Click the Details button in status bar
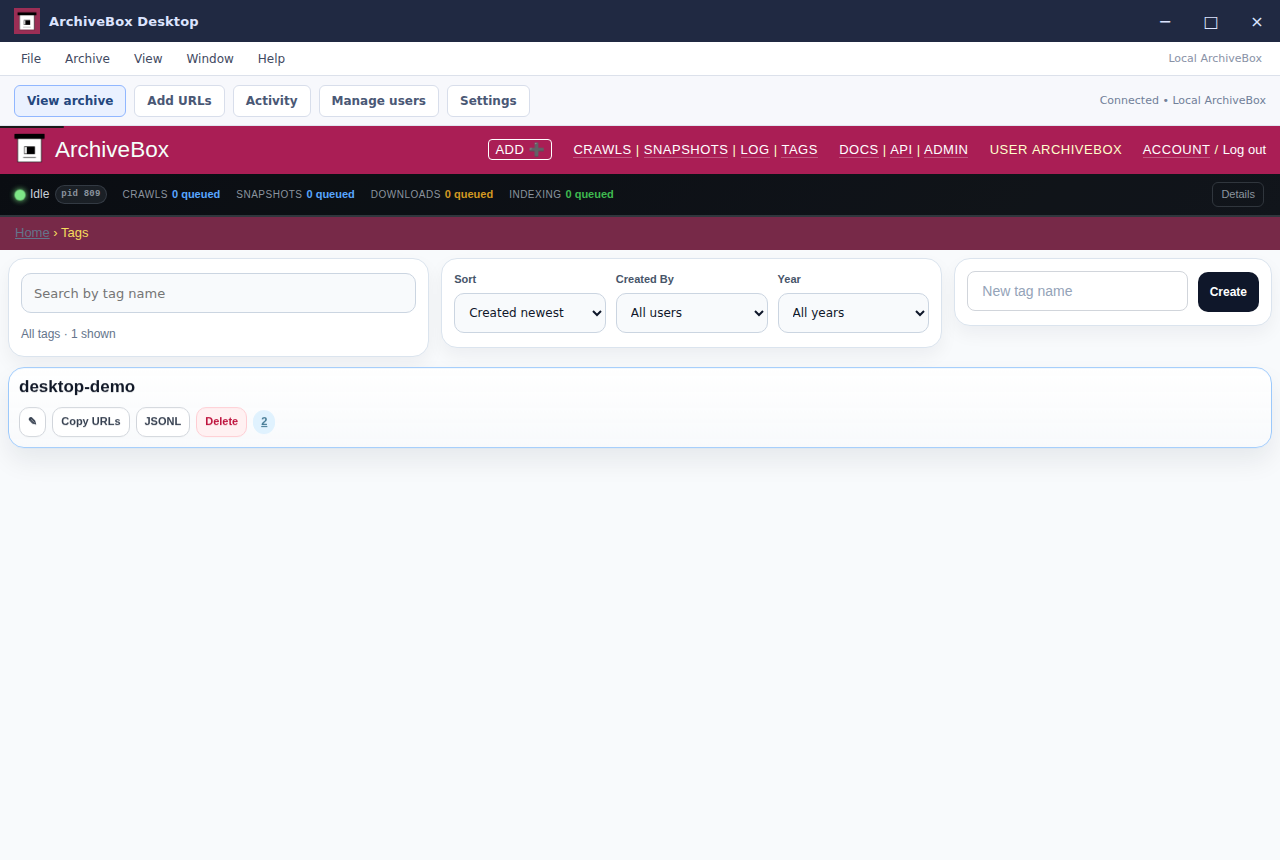This screenshot has height=860, width=1280. [1238, 195]
